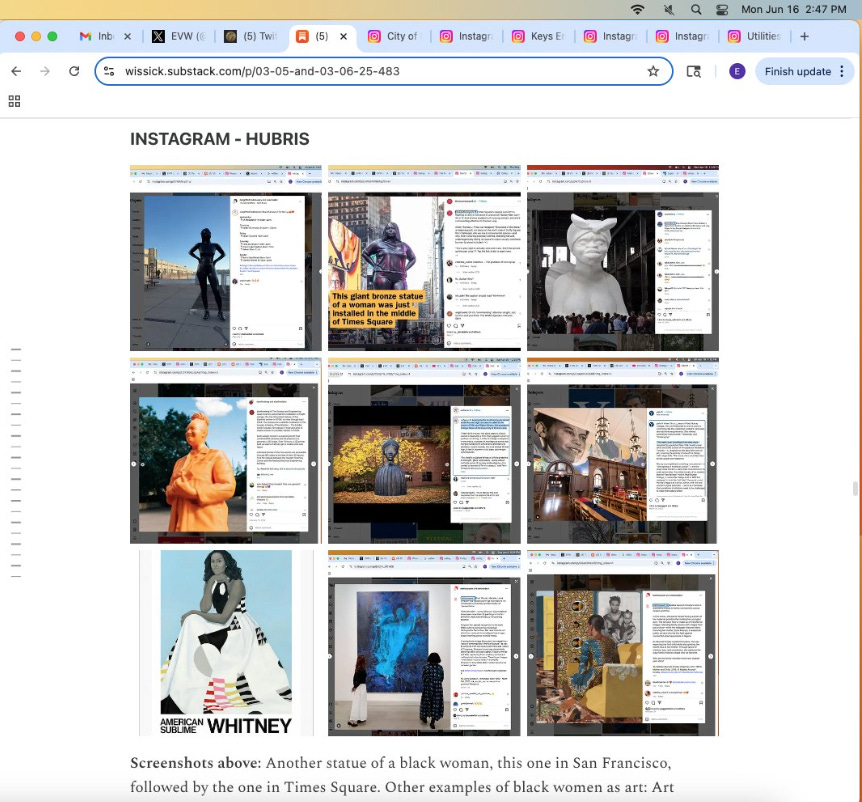This screenshot has height=802, width=862.
Task: Open the Chrome three-dot menu
Action: point(842,71)
